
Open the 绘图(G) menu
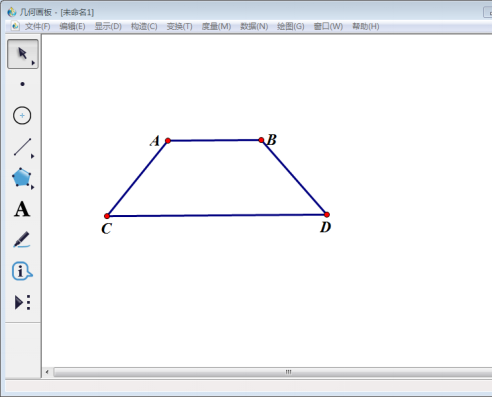tap(291, 26)
